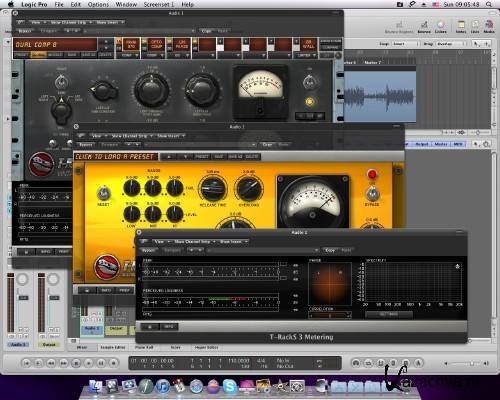Click the Rewind transport button
500x400 pixels.
pyautogui.click(x=51, y=363)
